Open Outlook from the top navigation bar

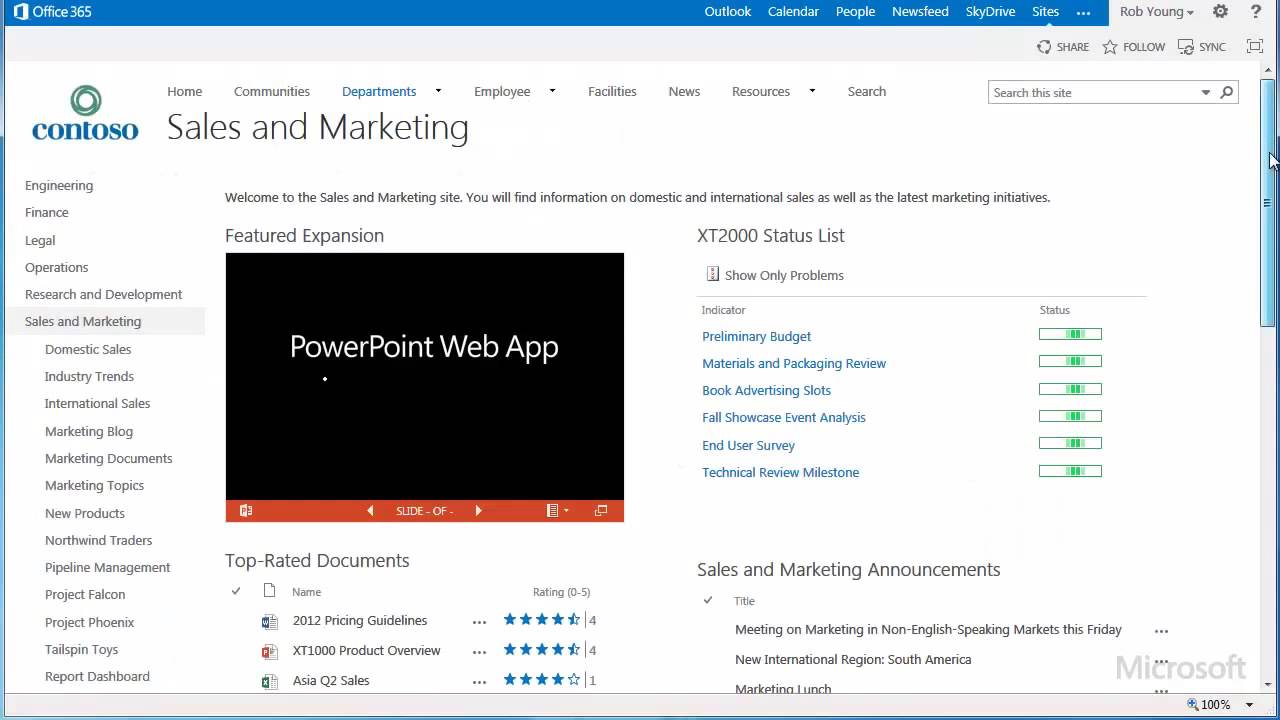727,12
